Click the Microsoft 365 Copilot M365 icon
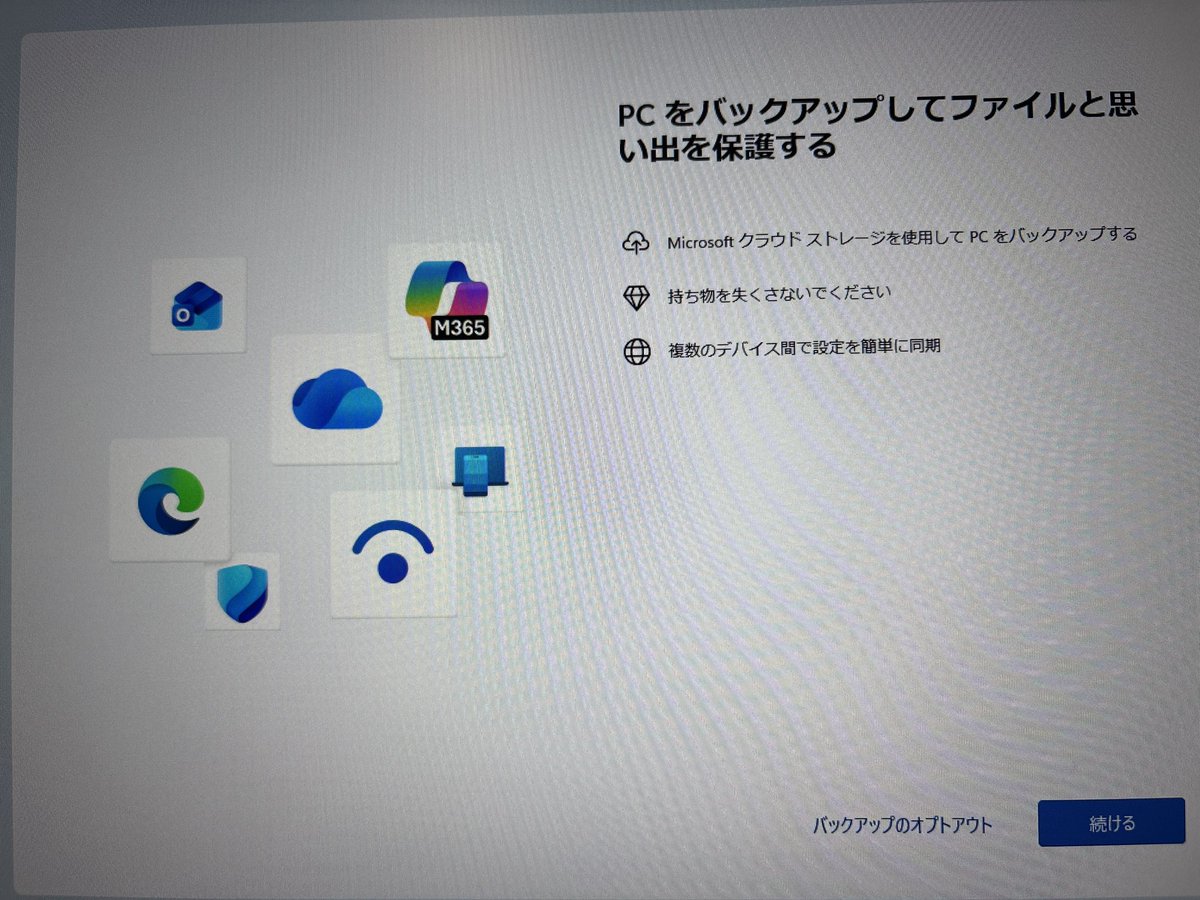Screen dimensions: 1200x900 pyautogui.click(x=446, y=300)
